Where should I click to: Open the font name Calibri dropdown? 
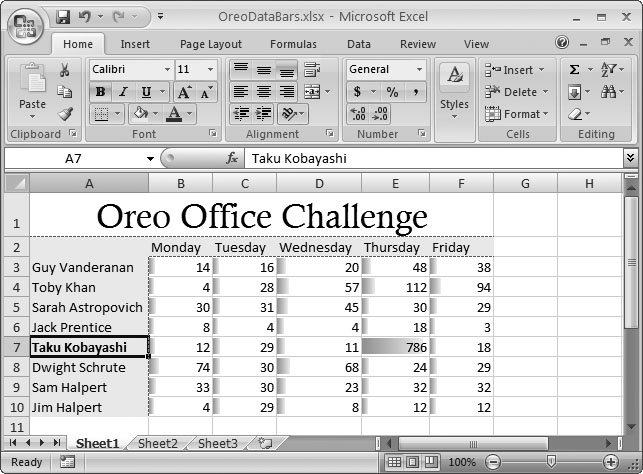[x=167, y=69]
